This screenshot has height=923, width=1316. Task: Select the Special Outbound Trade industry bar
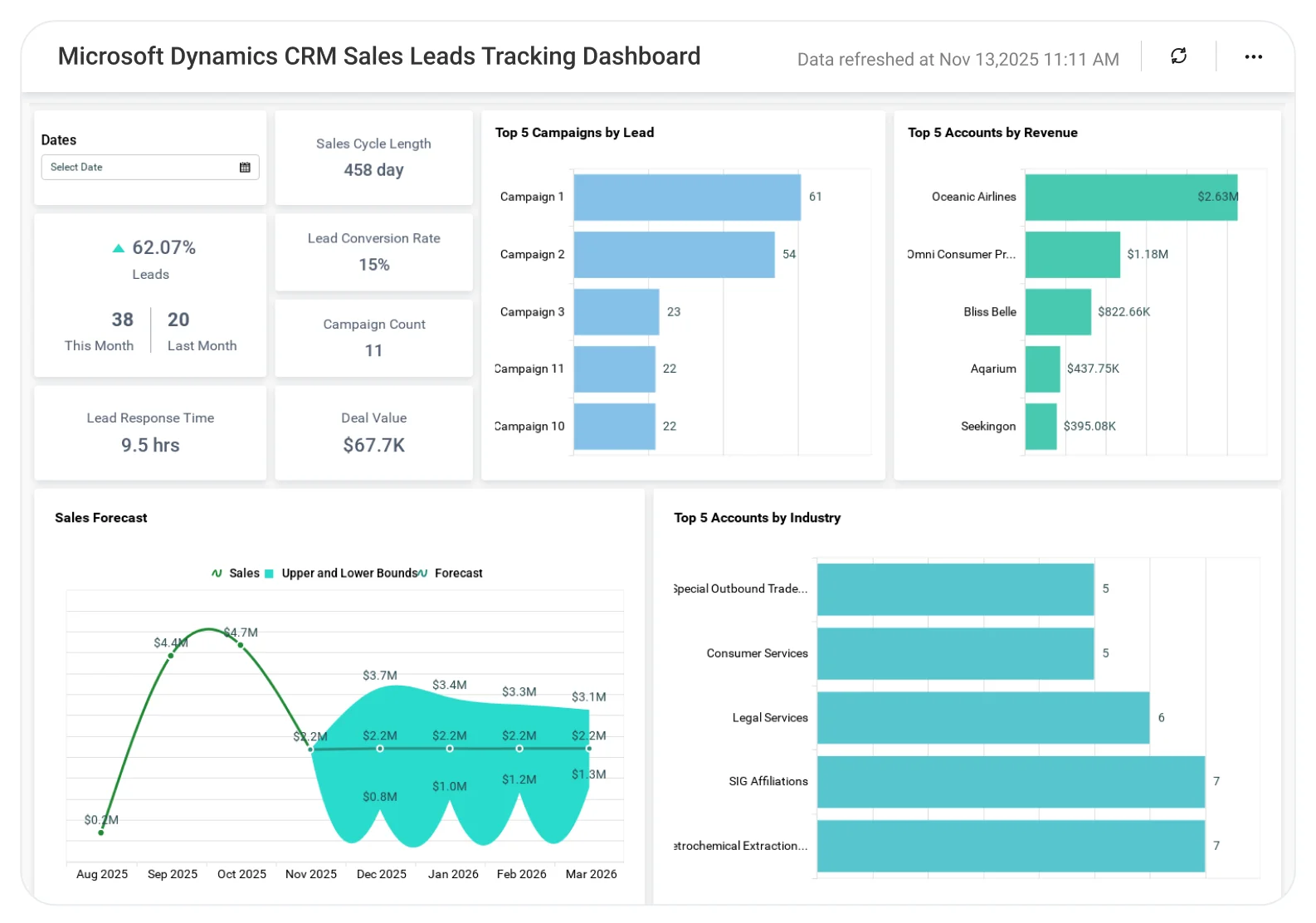pos(956,589)
